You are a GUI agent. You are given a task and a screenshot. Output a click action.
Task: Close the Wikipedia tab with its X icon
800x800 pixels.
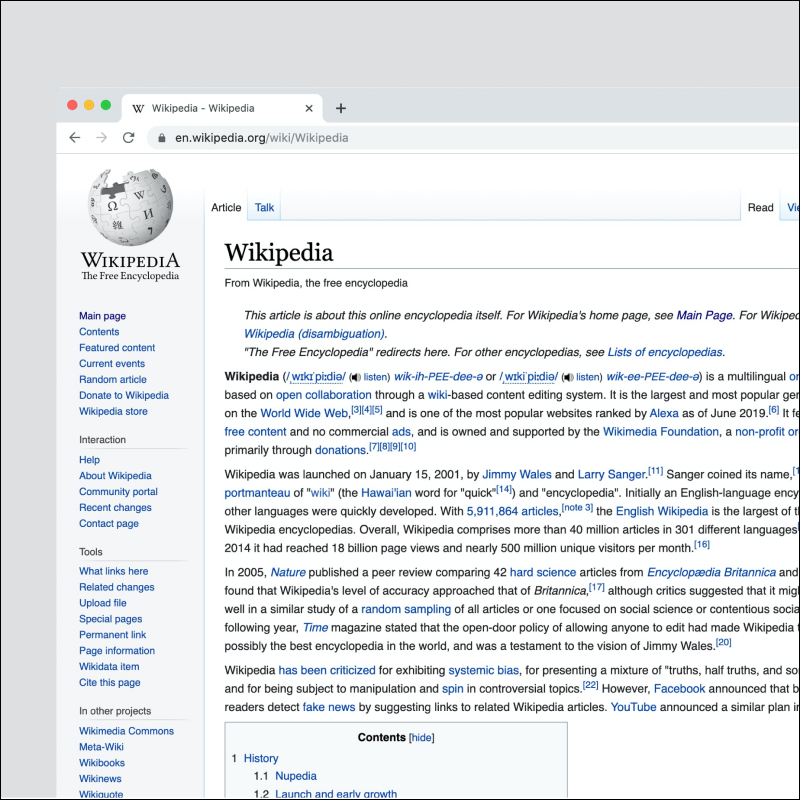[x=309, y=108]
